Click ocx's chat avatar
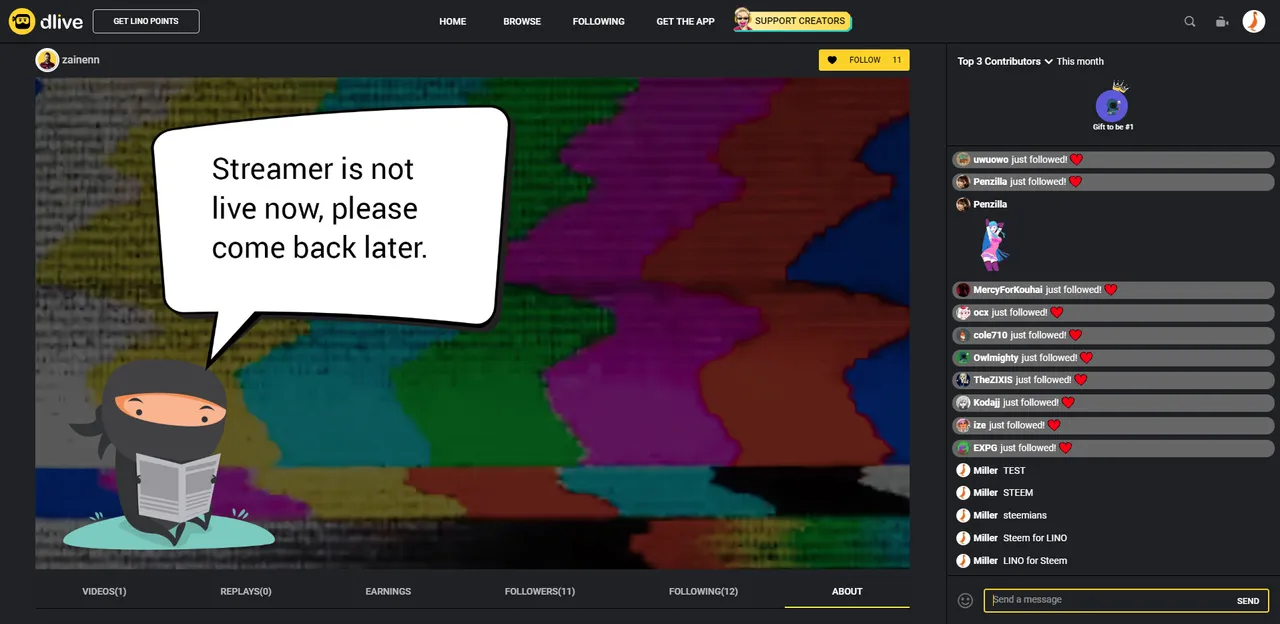This screenshot has width=1280, height=624. point(963,313)
